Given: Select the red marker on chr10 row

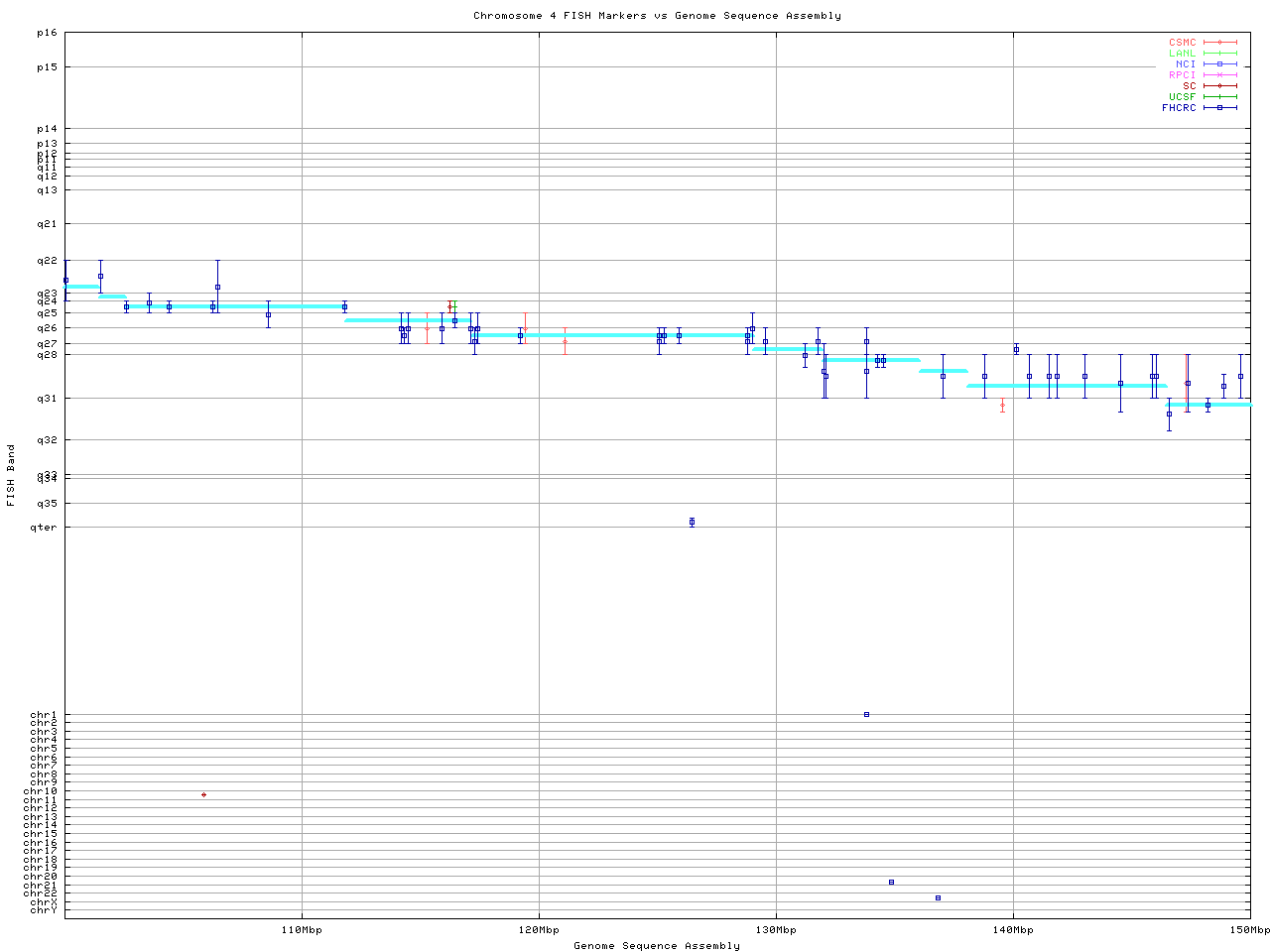Looking at the screenshot, I should (x=203, y=794).
